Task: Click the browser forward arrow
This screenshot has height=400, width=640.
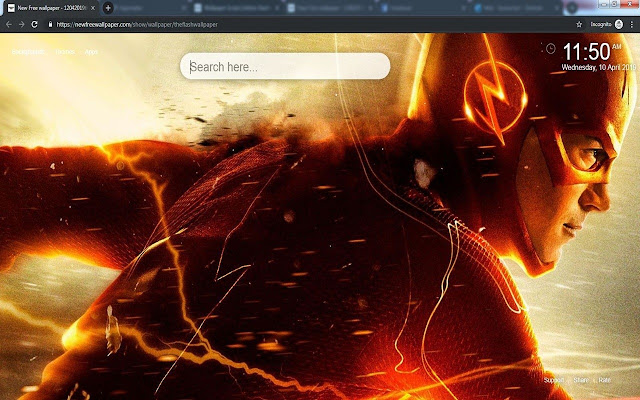Action: [22, 24]
